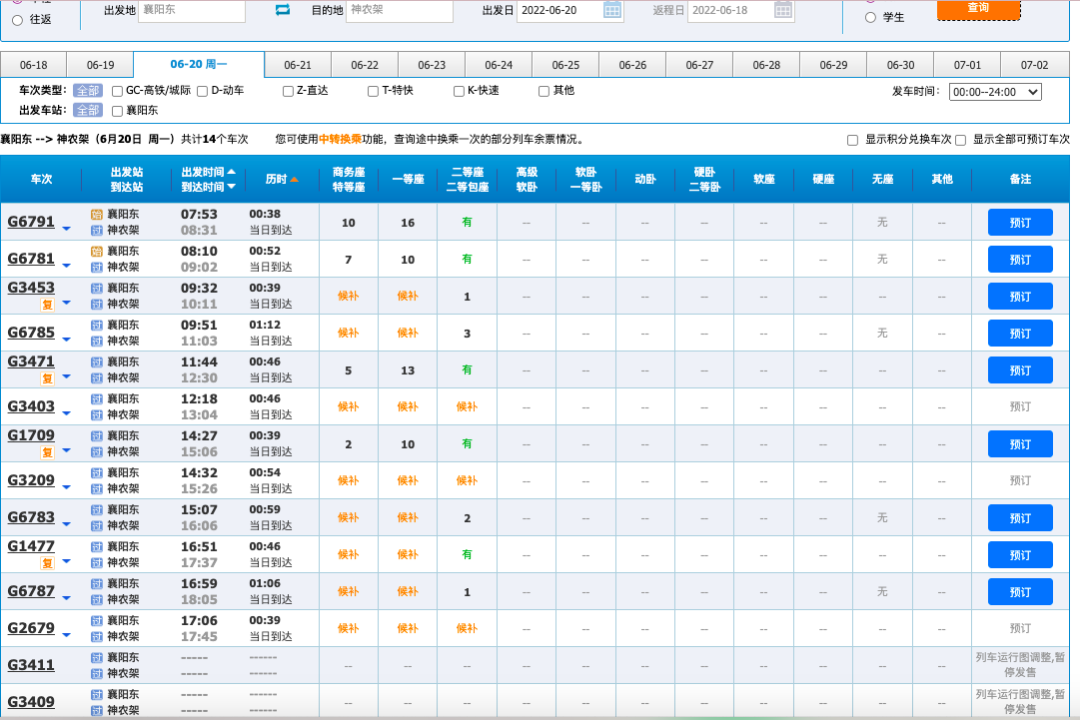Book train G3471 with 预订 button
1080x720 pixels.
[1020, 370]
